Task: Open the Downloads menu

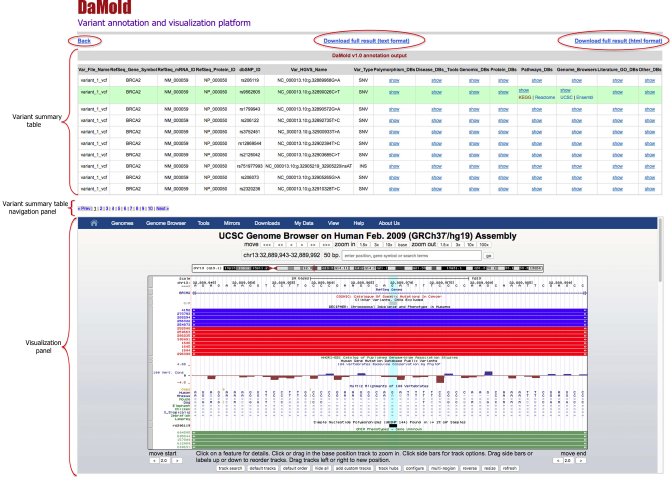Action: point(267,223)
